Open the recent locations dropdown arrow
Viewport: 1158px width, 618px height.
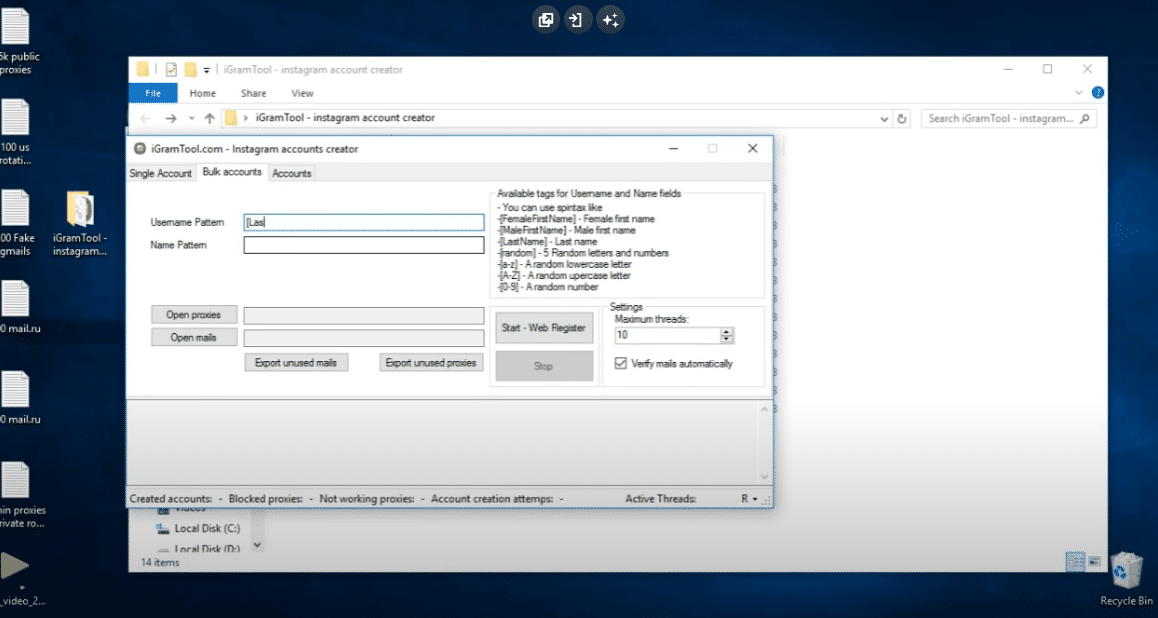click(x=191, y=118)
